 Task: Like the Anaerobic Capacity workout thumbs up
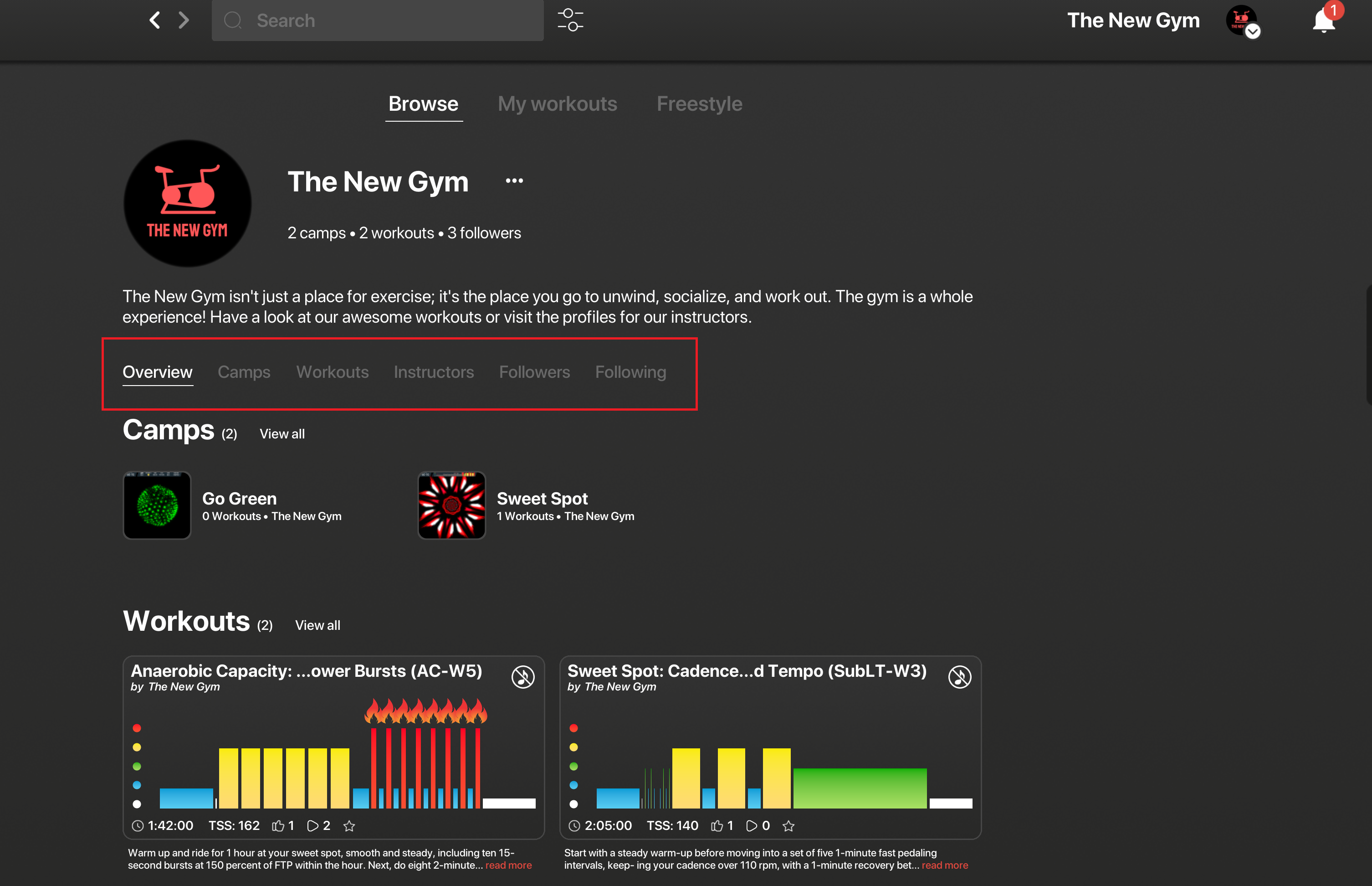point(278,826)
